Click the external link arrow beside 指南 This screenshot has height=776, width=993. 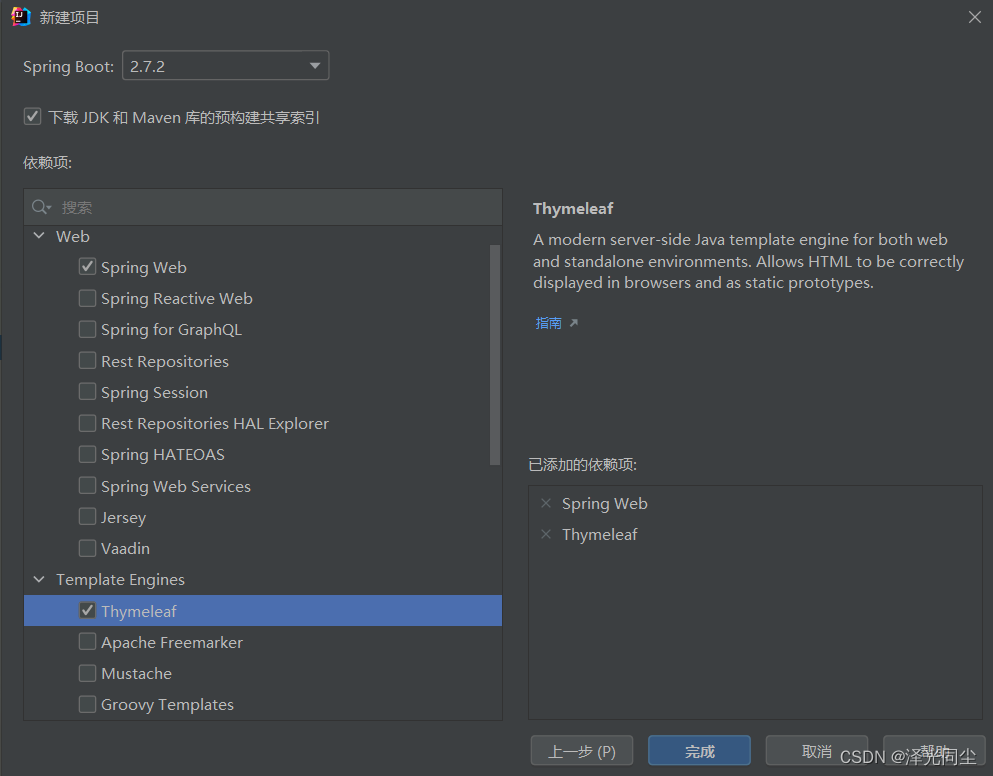click(574, 323)
